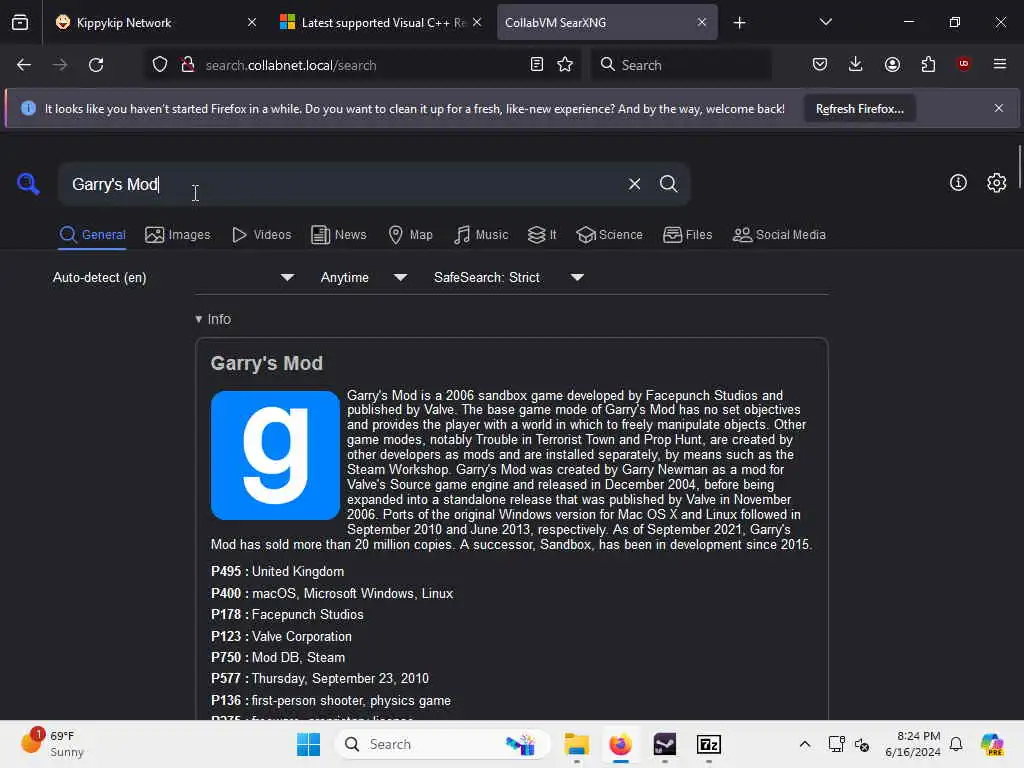
Task: Open the notifications bell icon
Action: tap(956, 744)
